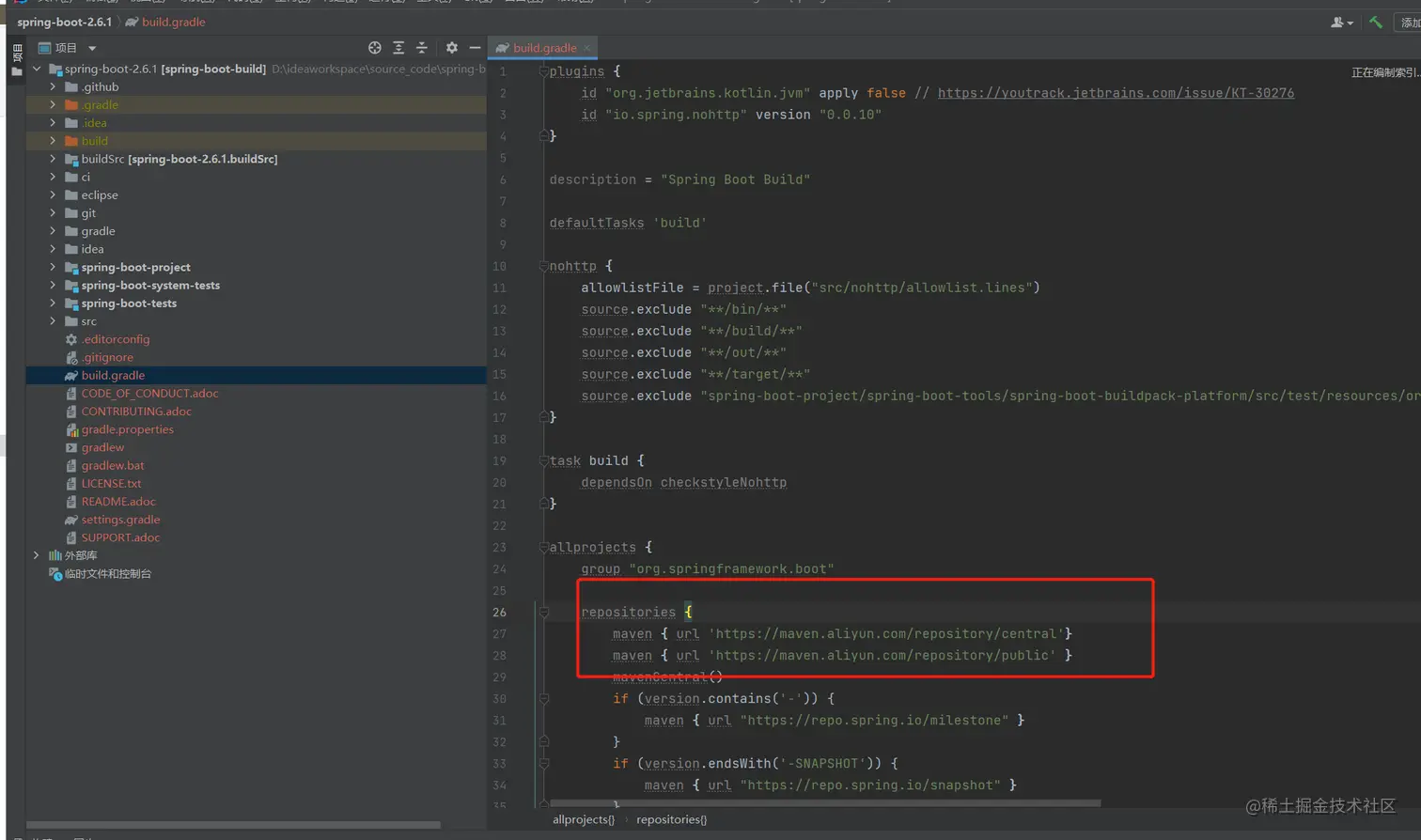The image size is (1421, 840).
Task: Click build.gradle in navigation breadcrumb
Action: pyautogui.click(x=173, y=22)
